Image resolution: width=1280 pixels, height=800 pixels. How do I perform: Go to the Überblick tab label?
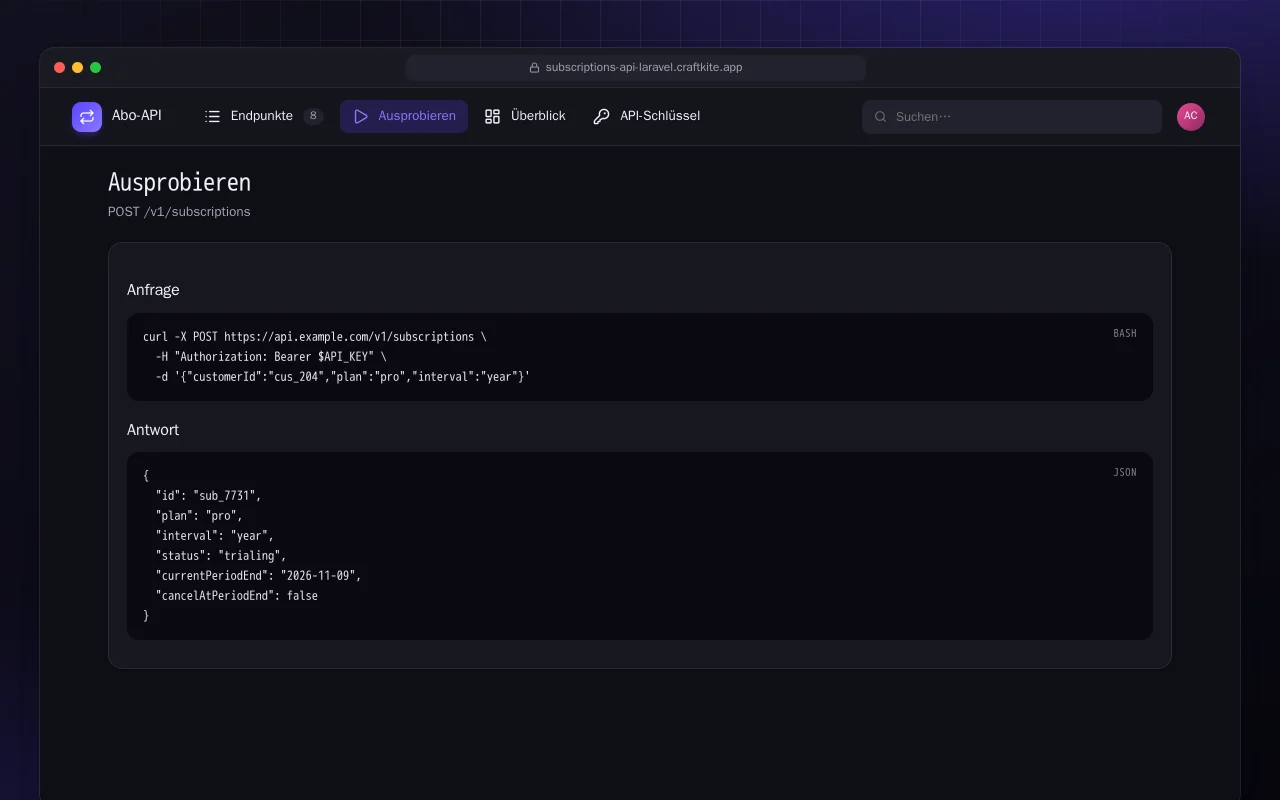click(538, 116)
